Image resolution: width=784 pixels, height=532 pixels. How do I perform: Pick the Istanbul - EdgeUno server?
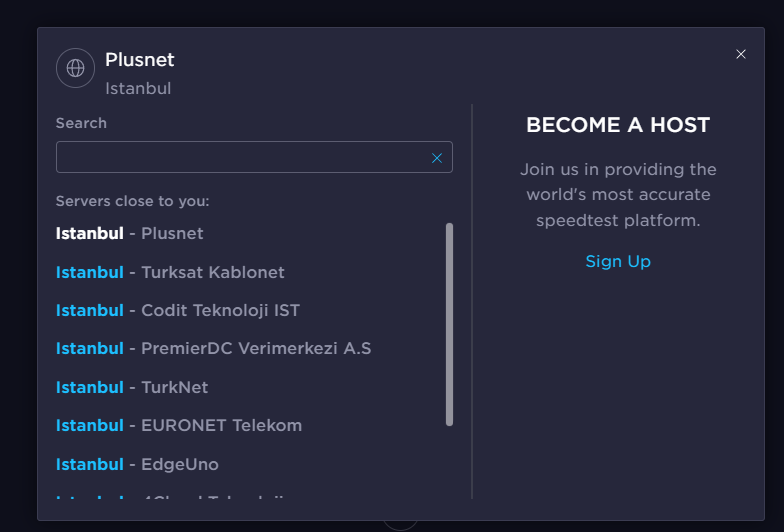137,464
